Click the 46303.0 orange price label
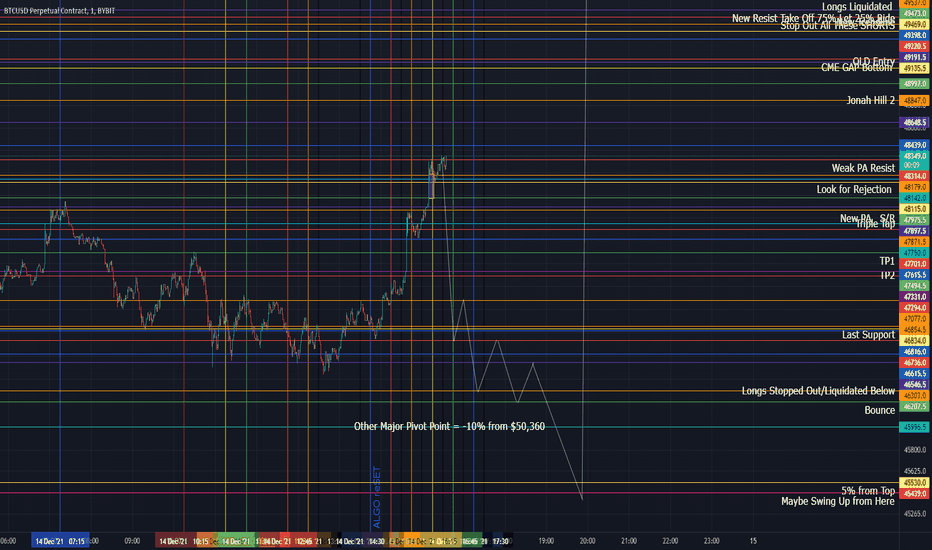 (914, 396)
